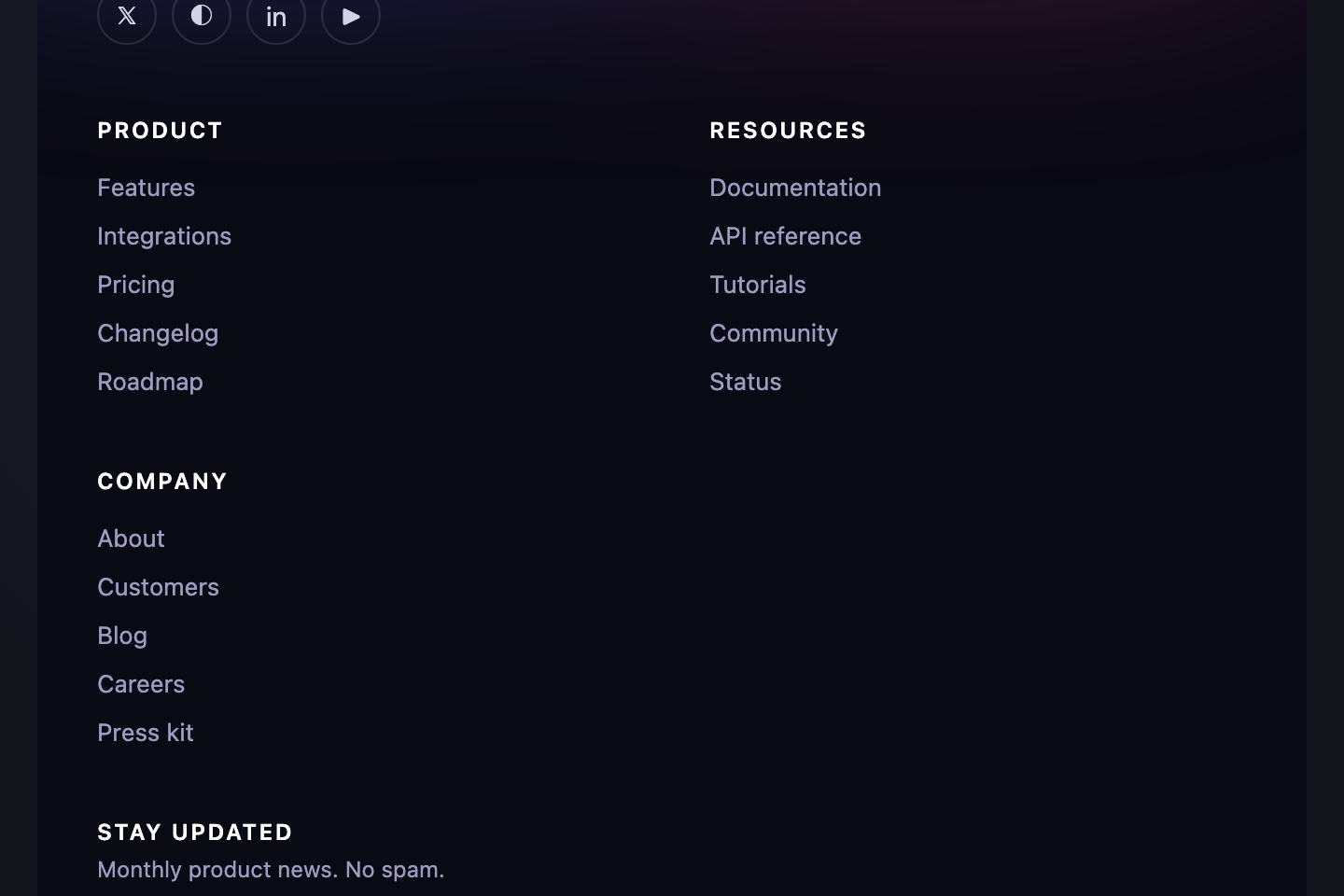Open the LinkedIn social icon

pyautogui.click(x=276, y=16)
